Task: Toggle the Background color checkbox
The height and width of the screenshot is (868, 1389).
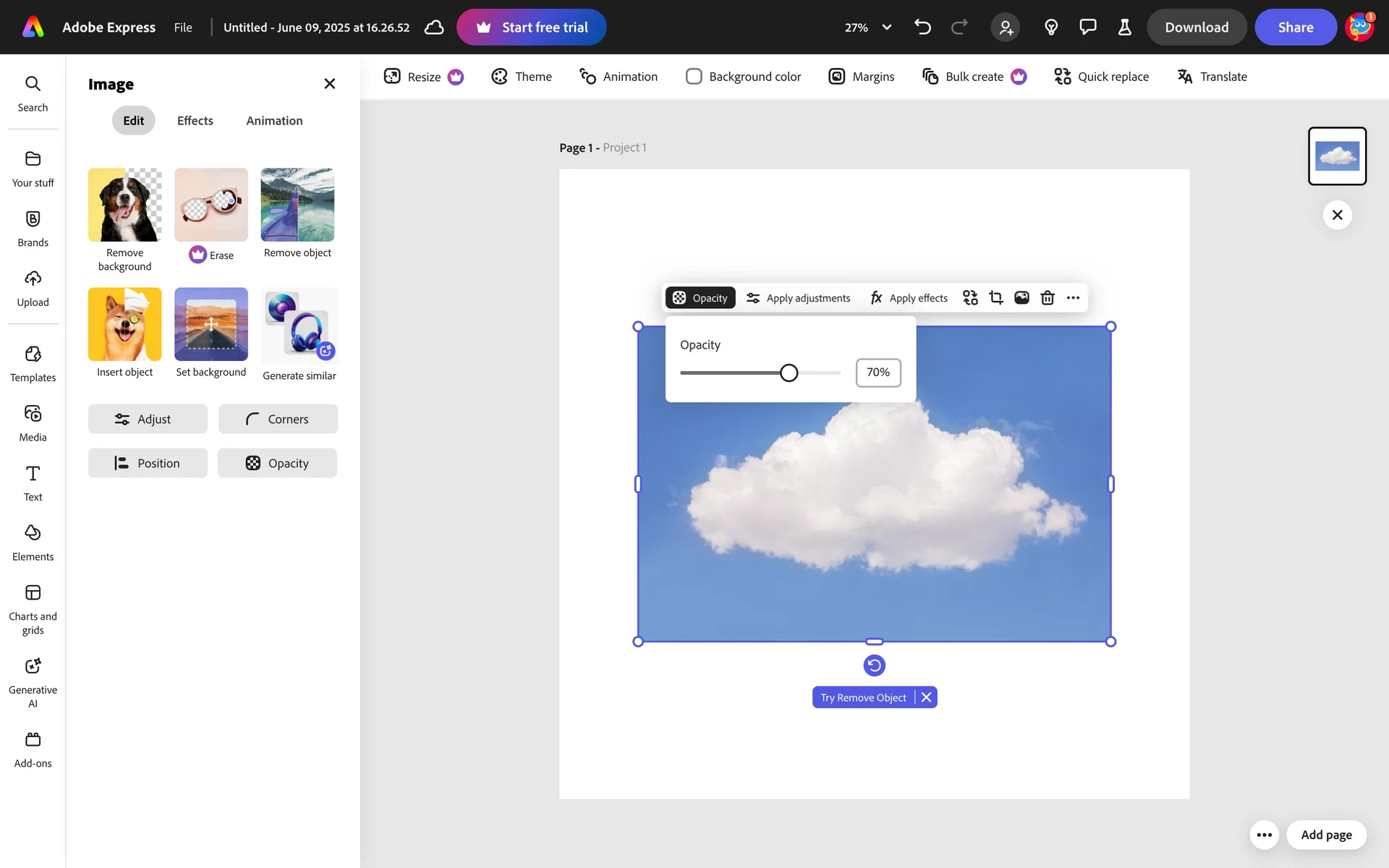Action: coord(694,77)
